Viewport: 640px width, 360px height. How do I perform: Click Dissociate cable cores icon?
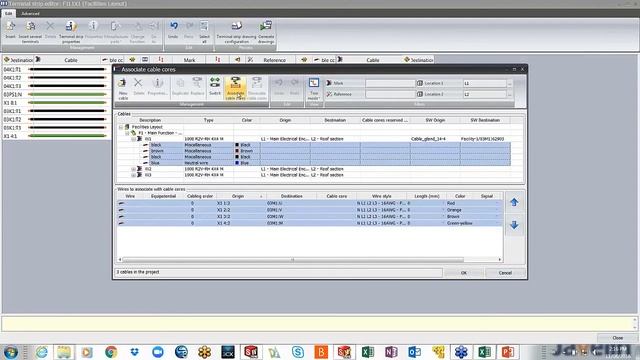pos(257,88)
